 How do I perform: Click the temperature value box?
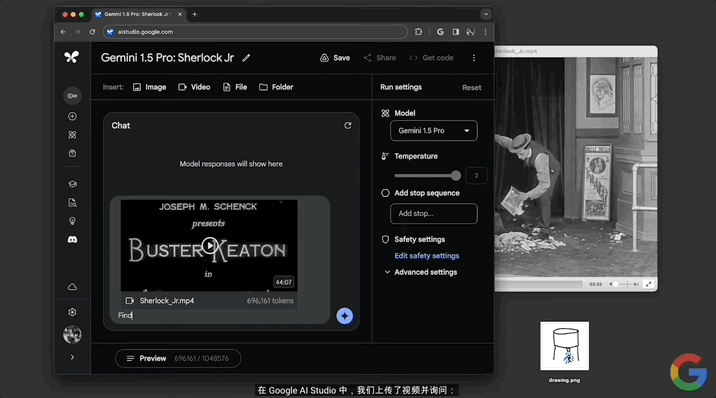pyautogui.click(x=476, y=176)
